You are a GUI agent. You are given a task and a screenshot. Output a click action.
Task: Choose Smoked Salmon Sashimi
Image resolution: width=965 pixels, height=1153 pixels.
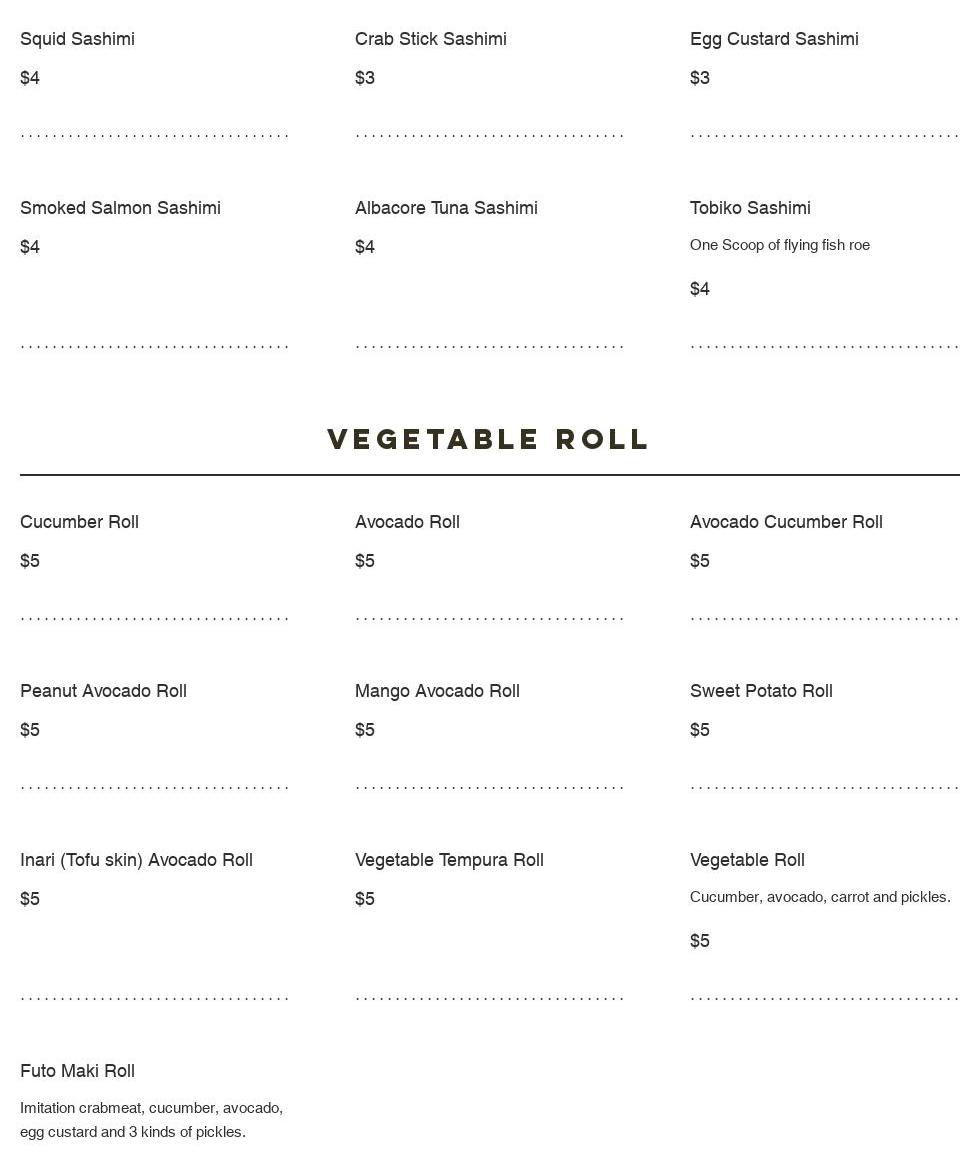(120, 208)
